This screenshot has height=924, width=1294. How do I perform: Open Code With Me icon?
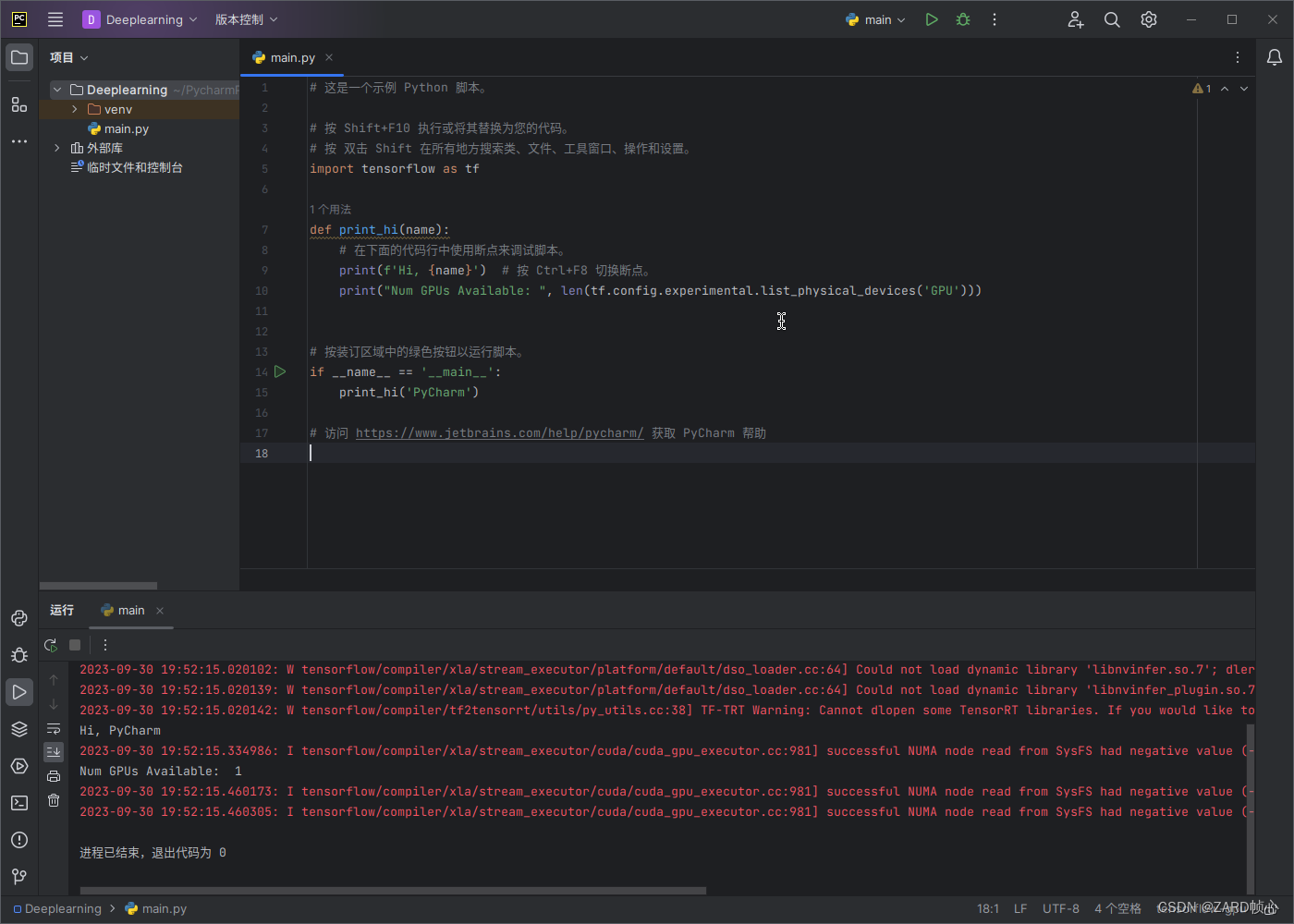pos(1076,19)
